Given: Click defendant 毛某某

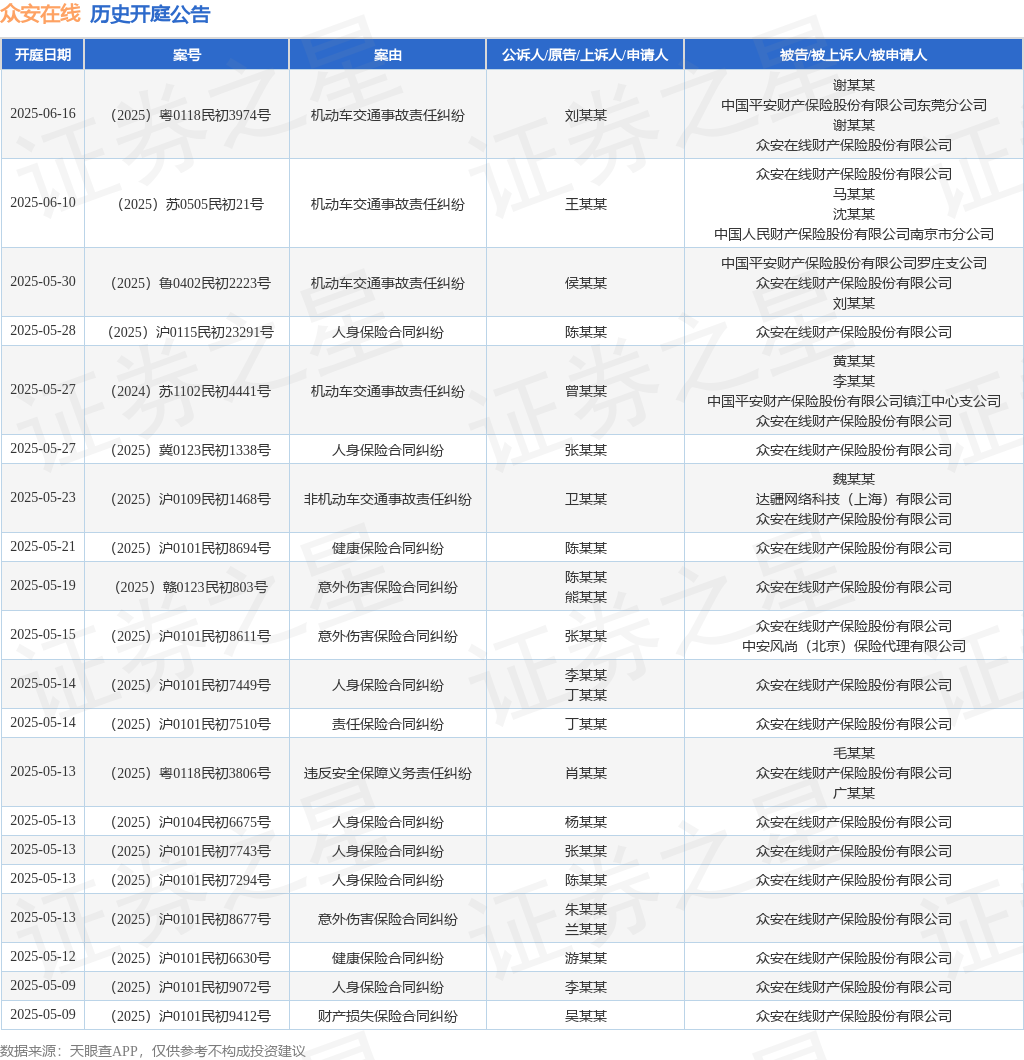Looking at the screenshot, I should 854,753.
